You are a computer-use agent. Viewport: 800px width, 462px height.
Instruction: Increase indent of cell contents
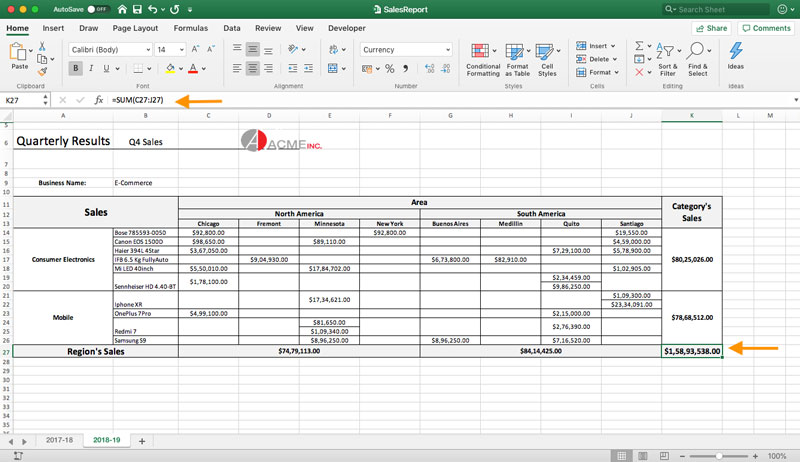[x=308, y=68]
